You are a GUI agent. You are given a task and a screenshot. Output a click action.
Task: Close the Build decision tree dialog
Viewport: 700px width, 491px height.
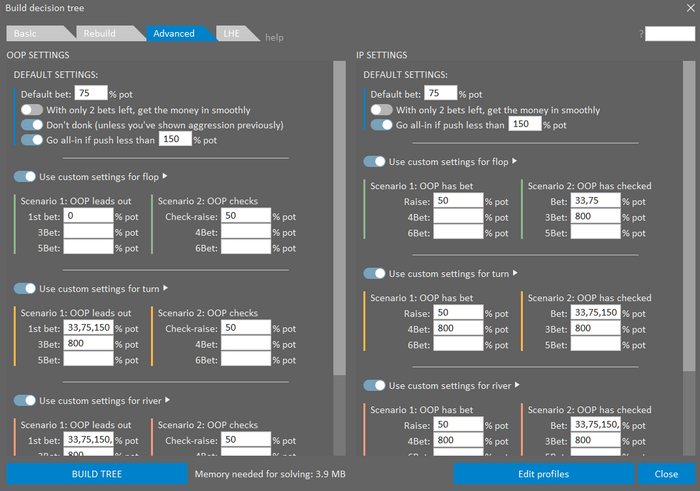click(x=690, y=8)
